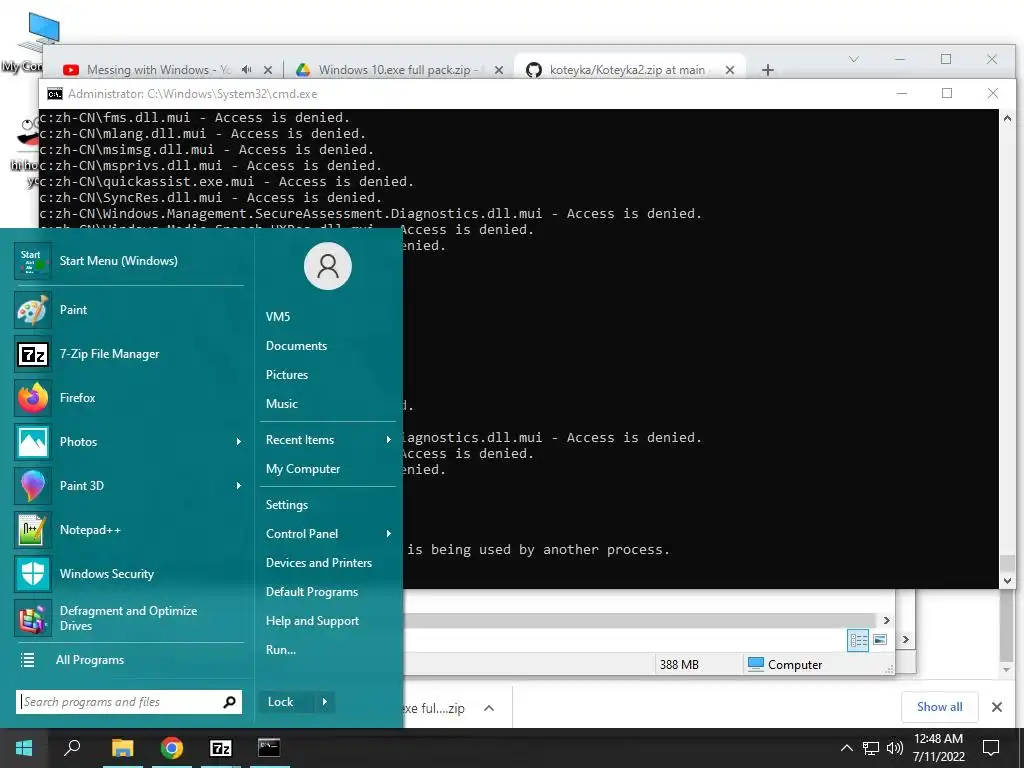Open File Explorer from the taskbar
Image resolution: width=1024 pixels, height=768 pixels.
[122, 748]
